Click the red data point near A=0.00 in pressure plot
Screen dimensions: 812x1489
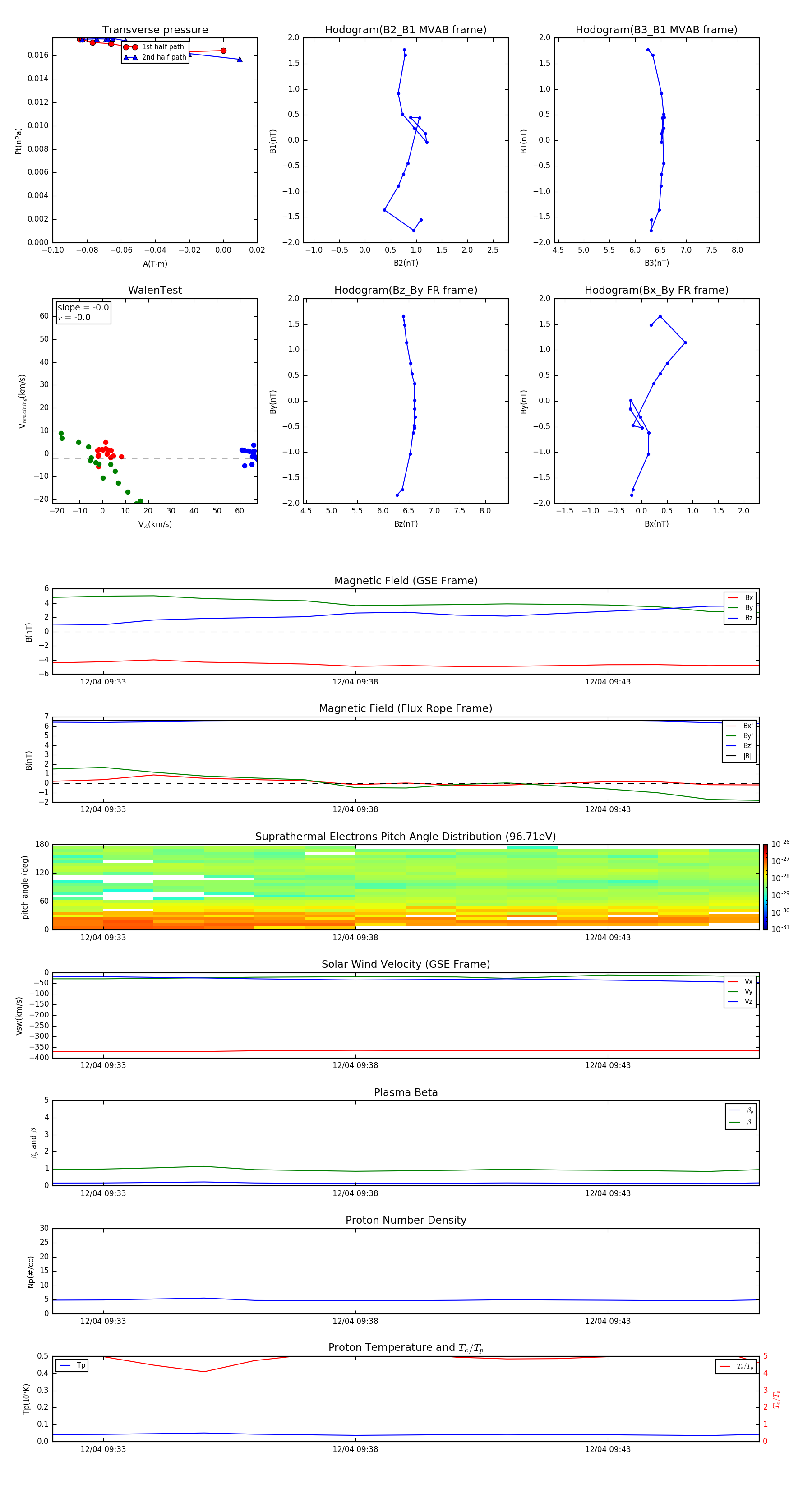point(223,51)
